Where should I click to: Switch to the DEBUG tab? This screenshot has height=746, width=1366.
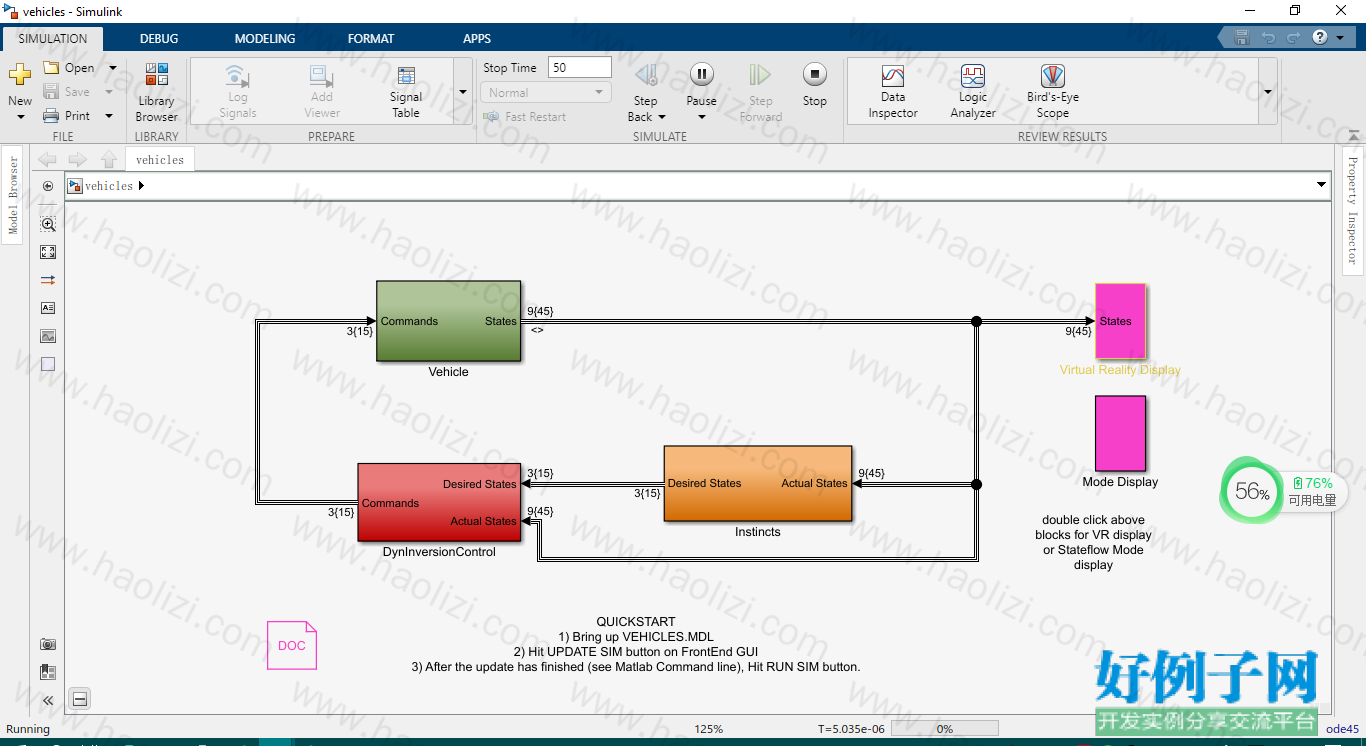click(x=159, y=39)
